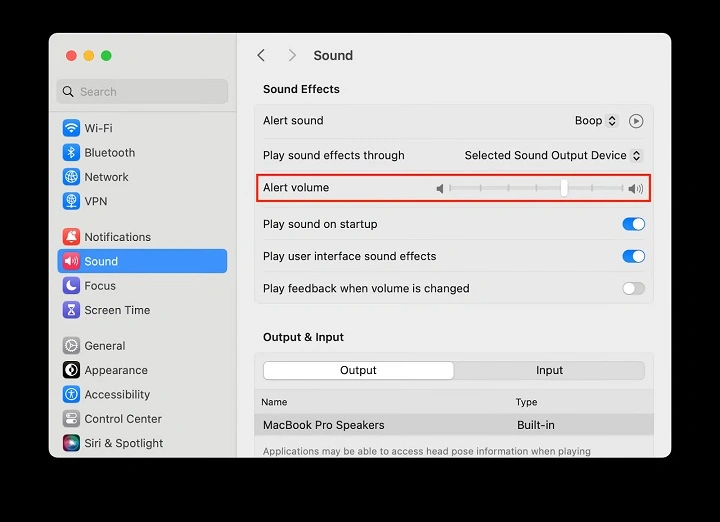
Task: Disable Play sound on startup
Action: (633, 224)
